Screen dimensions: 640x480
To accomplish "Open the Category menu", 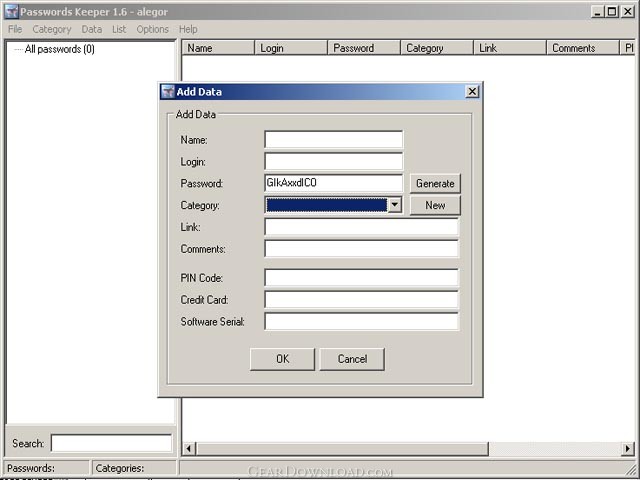I will point(52,29).
